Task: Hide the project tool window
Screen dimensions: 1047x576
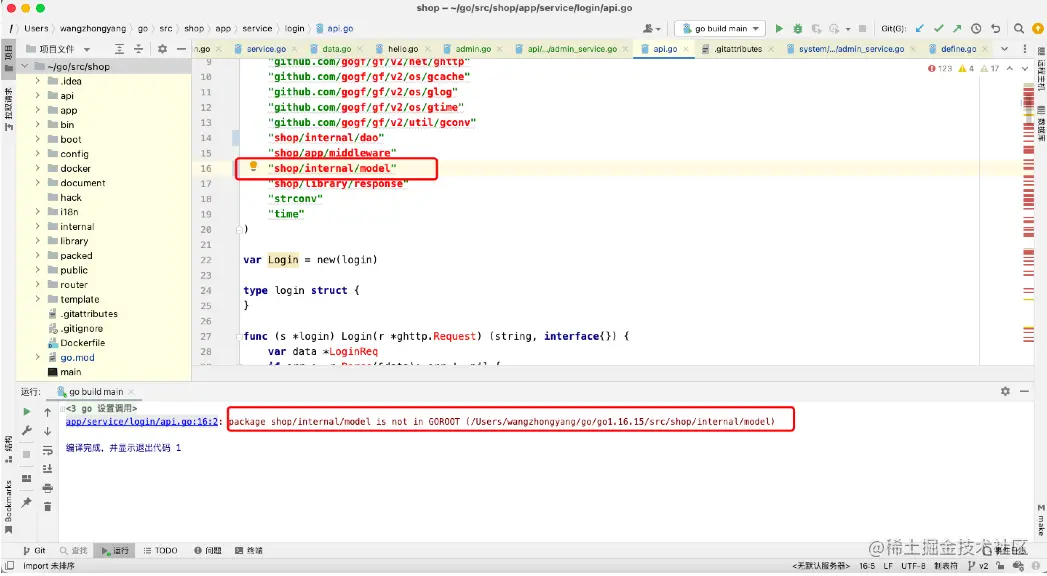Action: point(181,49)
